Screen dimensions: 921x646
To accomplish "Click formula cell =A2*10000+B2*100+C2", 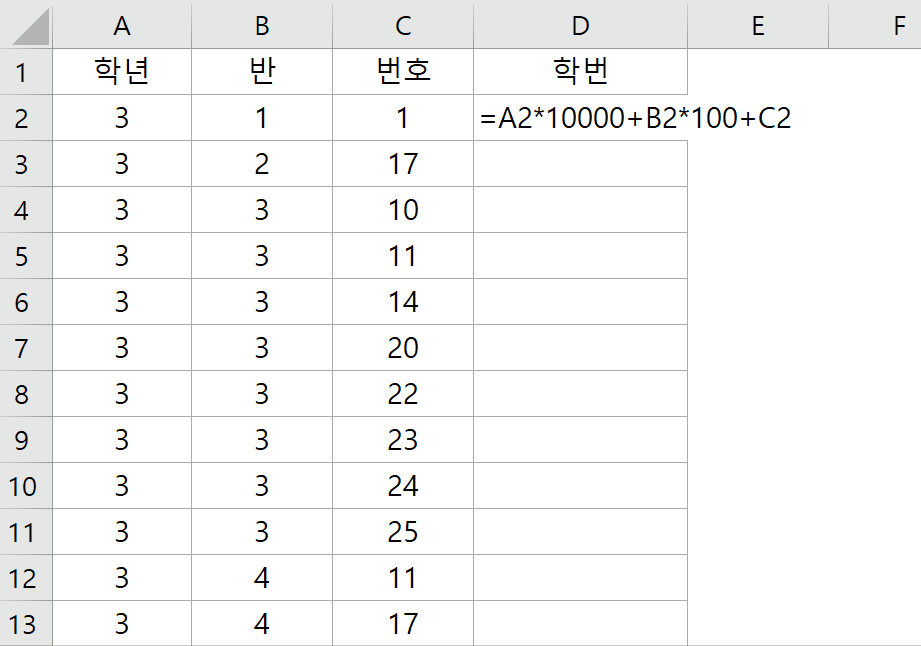I will point(636,118).
